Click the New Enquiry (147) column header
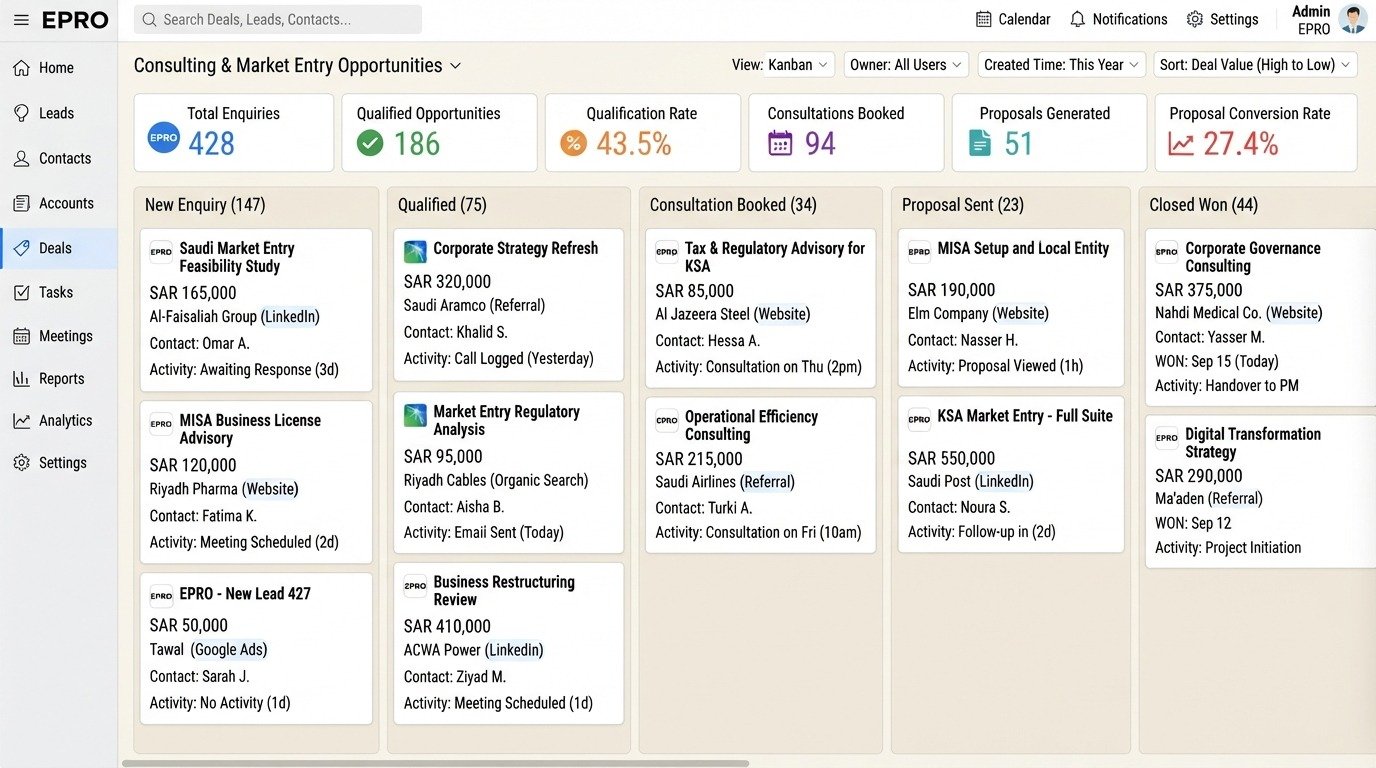This screenshot has height=768, width=1376. click(205, 205)
